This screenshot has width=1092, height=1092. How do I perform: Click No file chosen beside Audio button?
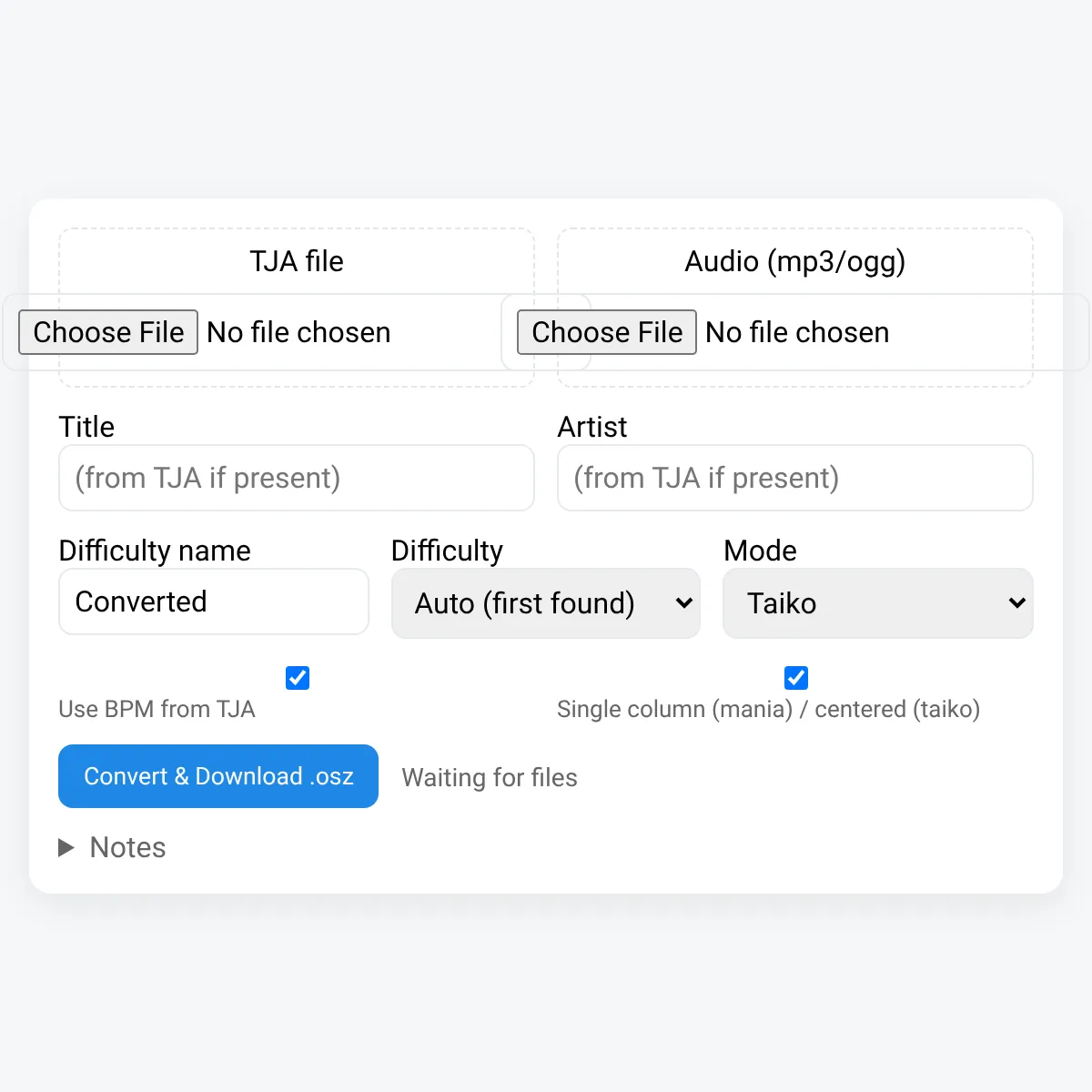tap(797, 333)
